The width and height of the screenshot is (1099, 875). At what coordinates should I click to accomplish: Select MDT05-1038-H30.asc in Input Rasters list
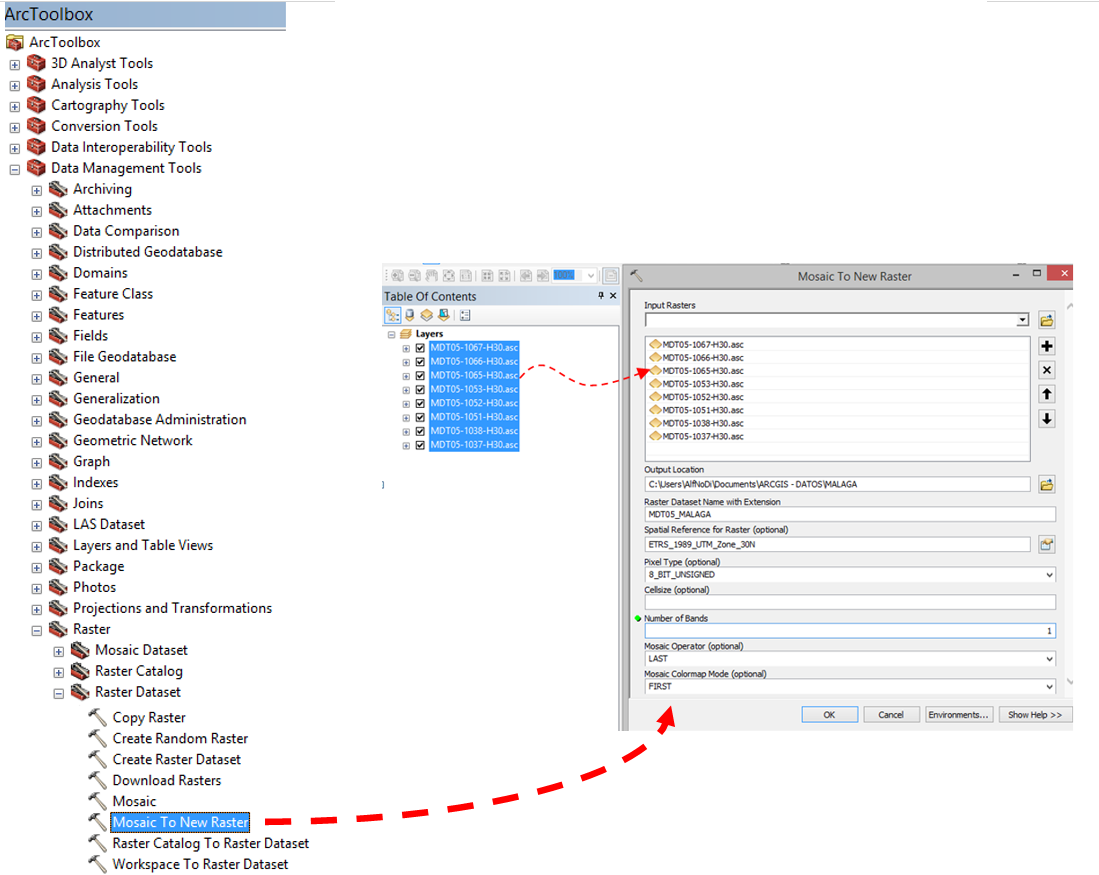[702, 423]
